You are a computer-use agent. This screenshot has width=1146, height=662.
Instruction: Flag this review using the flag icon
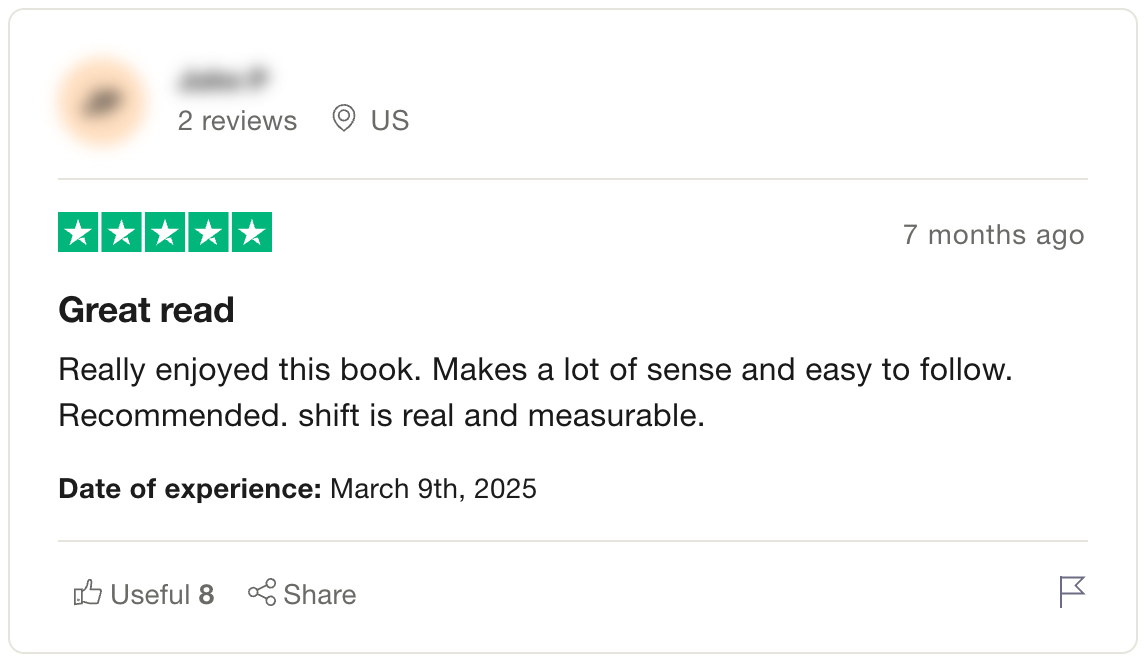coord(1071,592)
